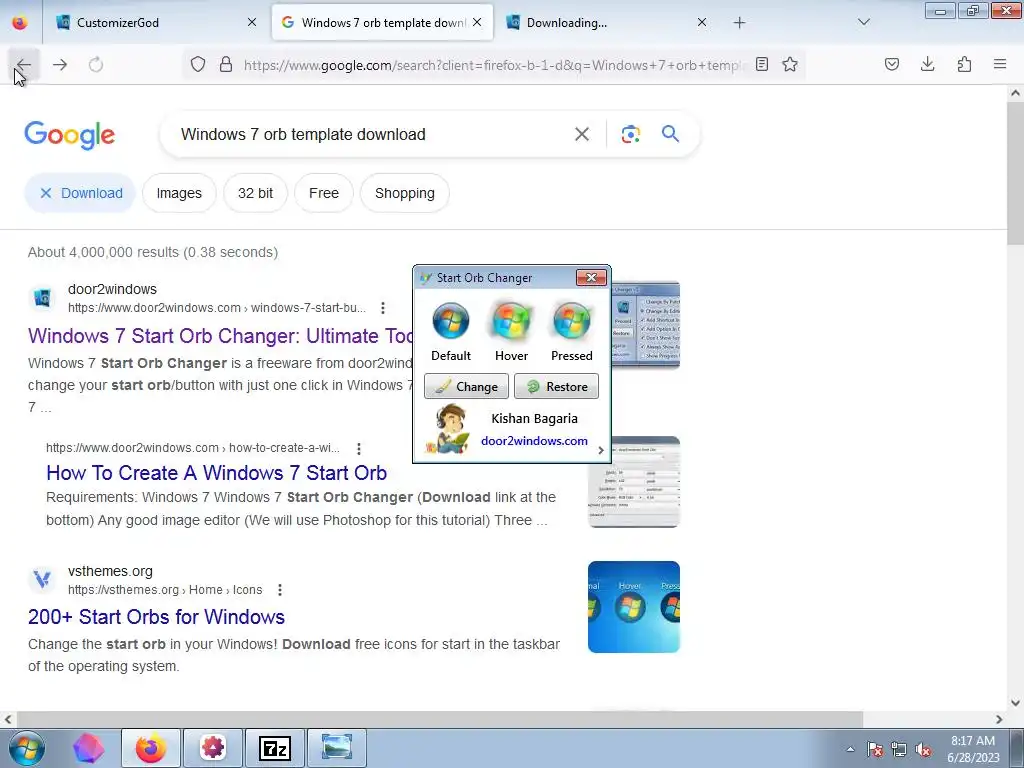Bookmark this page with the star icon

pyautogui.click(x=790, y=65)
